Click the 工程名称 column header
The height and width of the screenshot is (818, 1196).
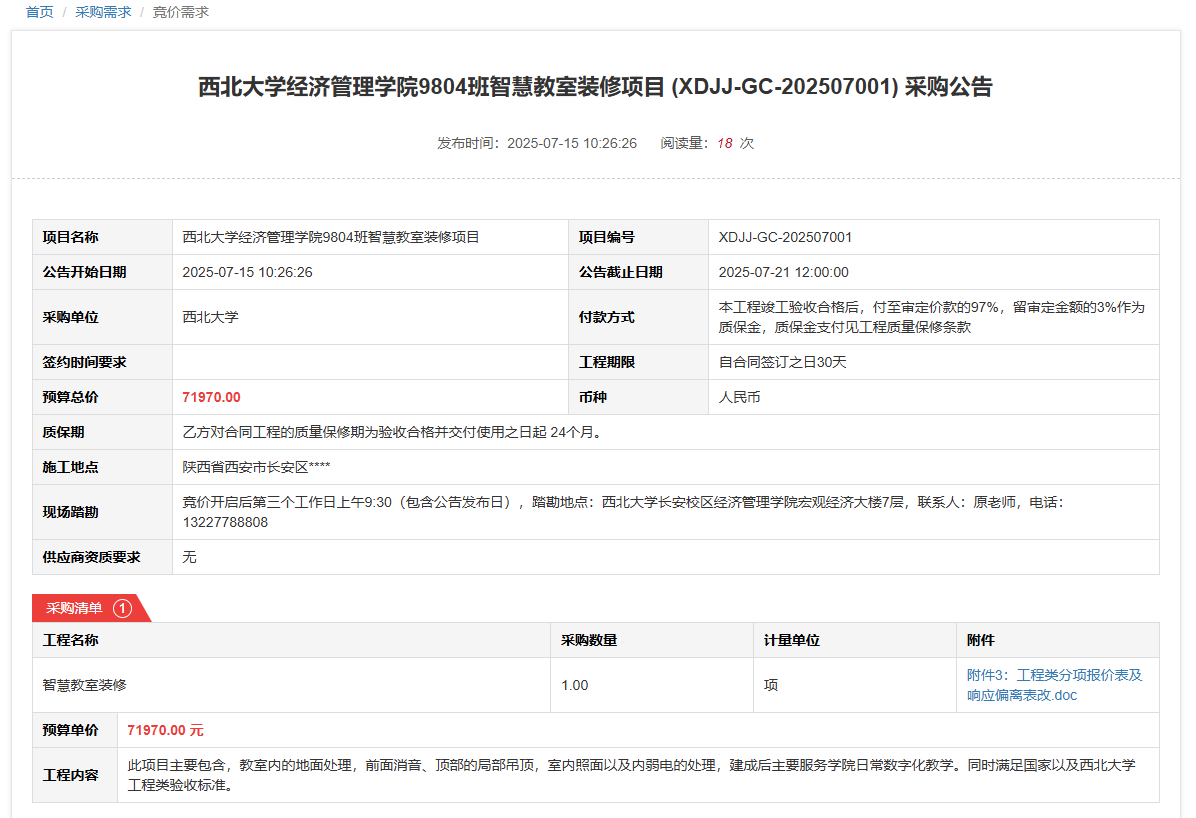[70, 640]
